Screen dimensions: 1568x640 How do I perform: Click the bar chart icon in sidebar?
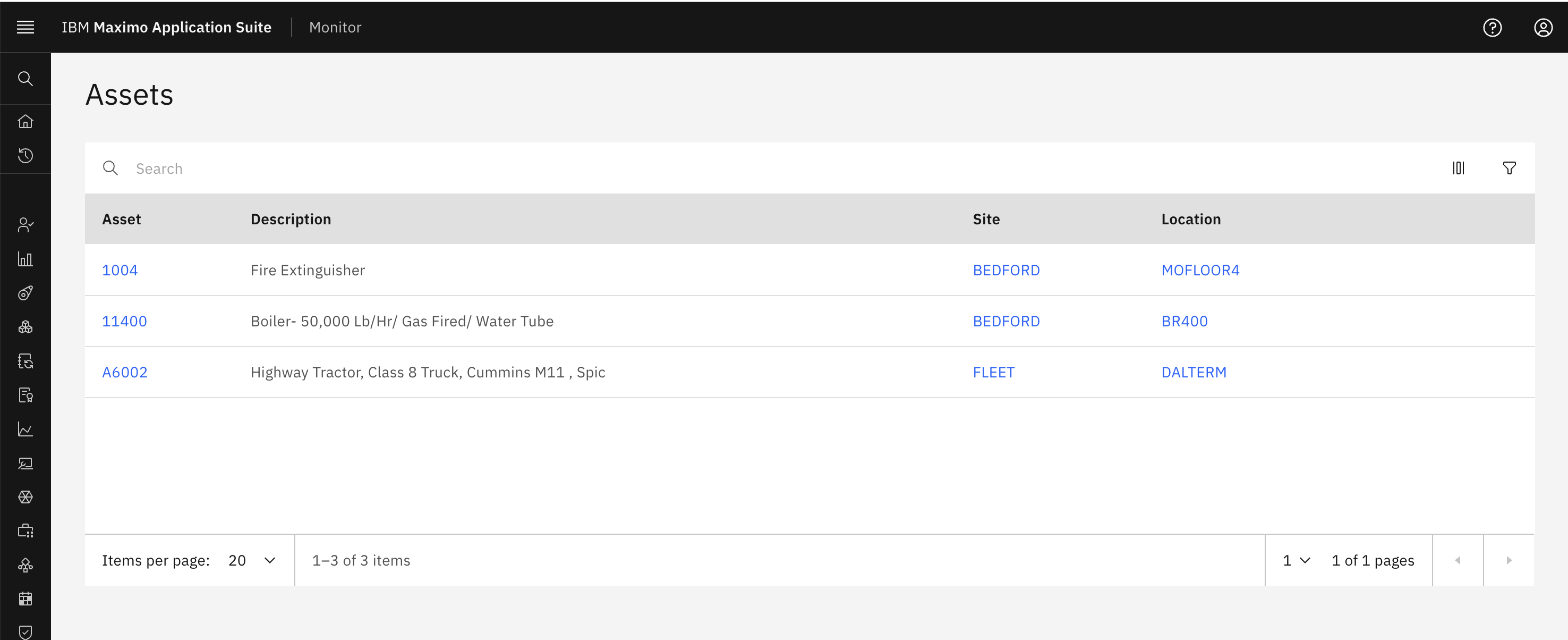coord(25,259)
